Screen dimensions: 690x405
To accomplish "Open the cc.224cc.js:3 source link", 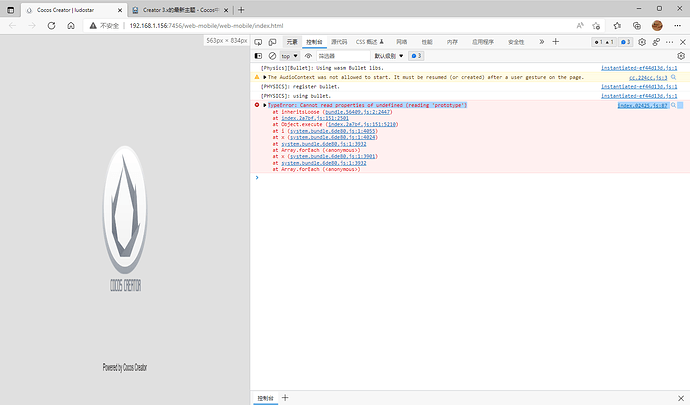I will pos(648,77).
